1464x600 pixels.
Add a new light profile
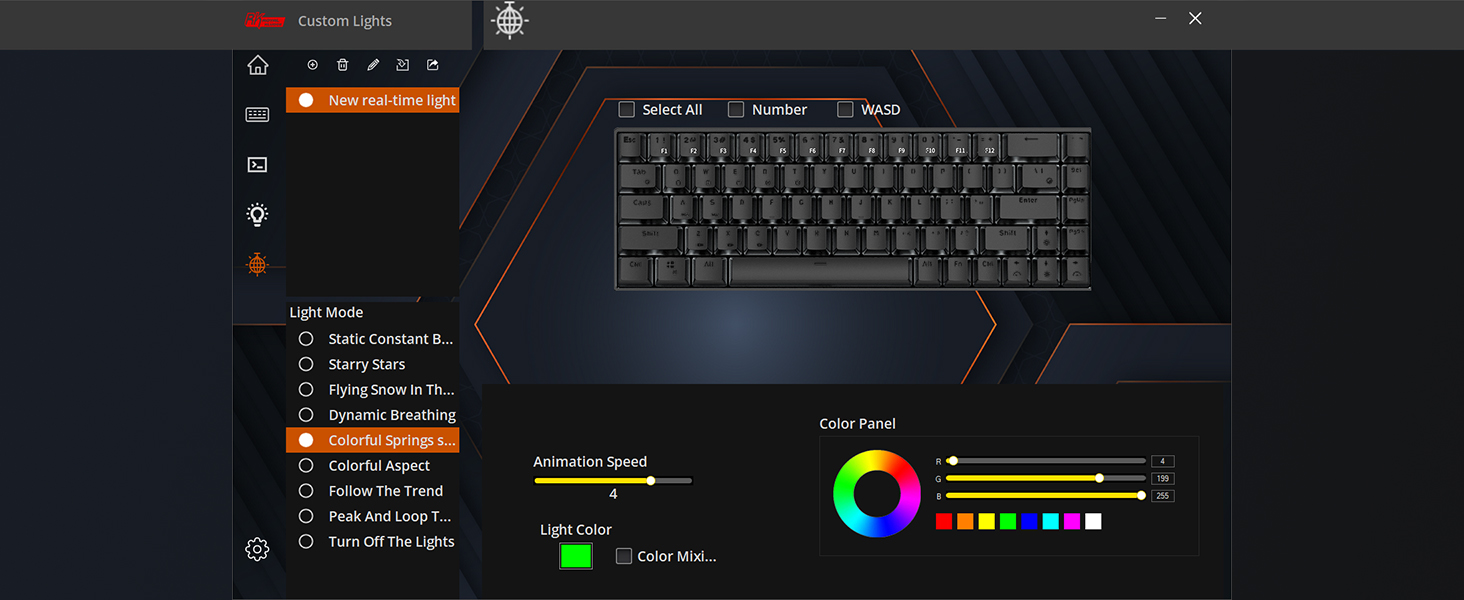(x=313, y=65)
